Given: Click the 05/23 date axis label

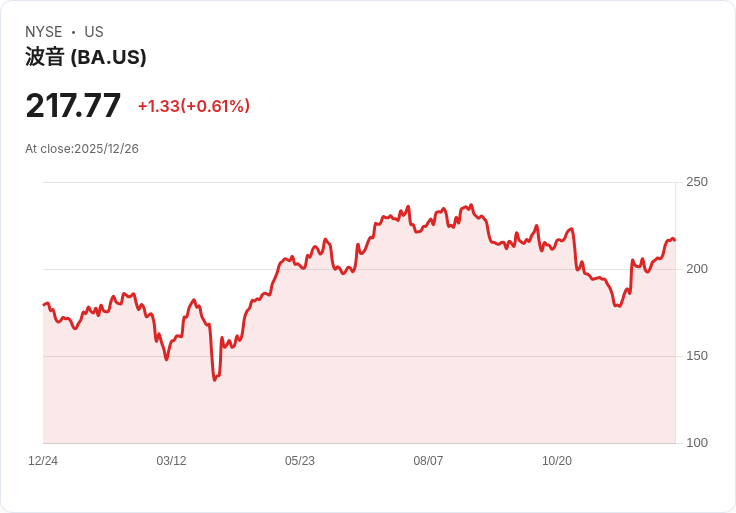Looking at the screenshot, I should point(300,461).
